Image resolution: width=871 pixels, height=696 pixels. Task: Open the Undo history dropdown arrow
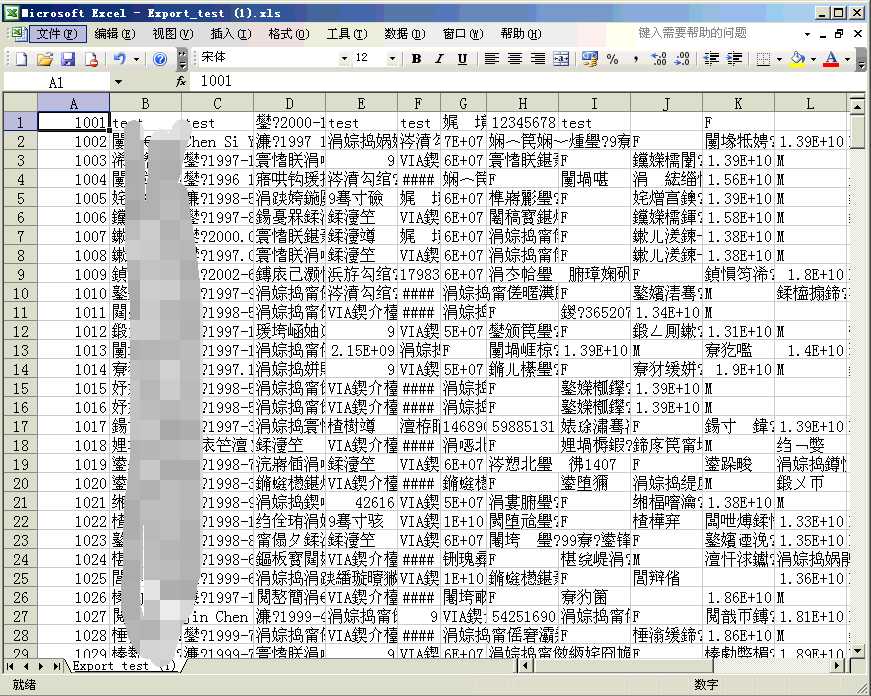click(137, 58)
